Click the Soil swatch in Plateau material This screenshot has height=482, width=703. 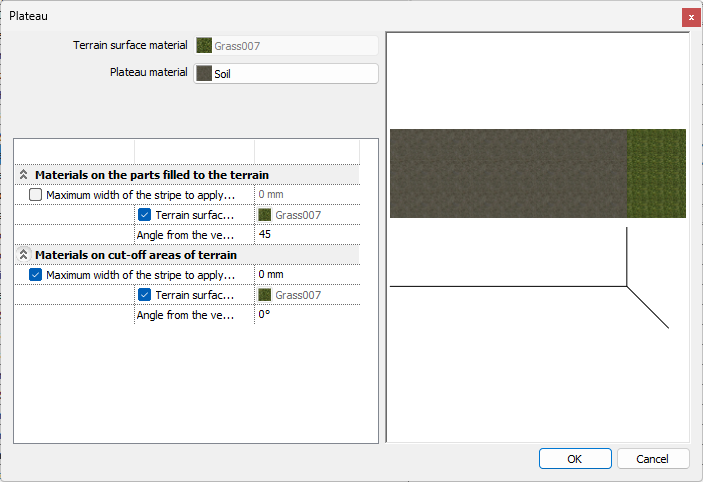tap(204, 74)
